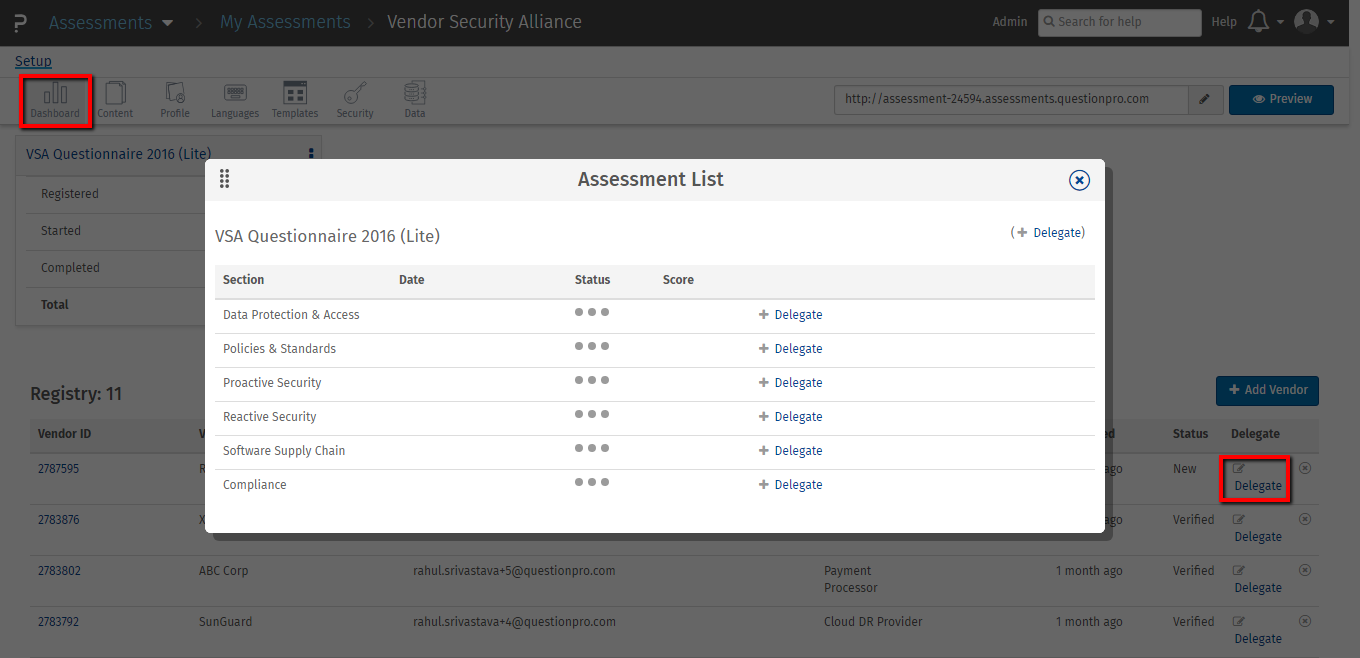
Task: Click the pencil icon beside assessment URL
Action: (1205, 99)
